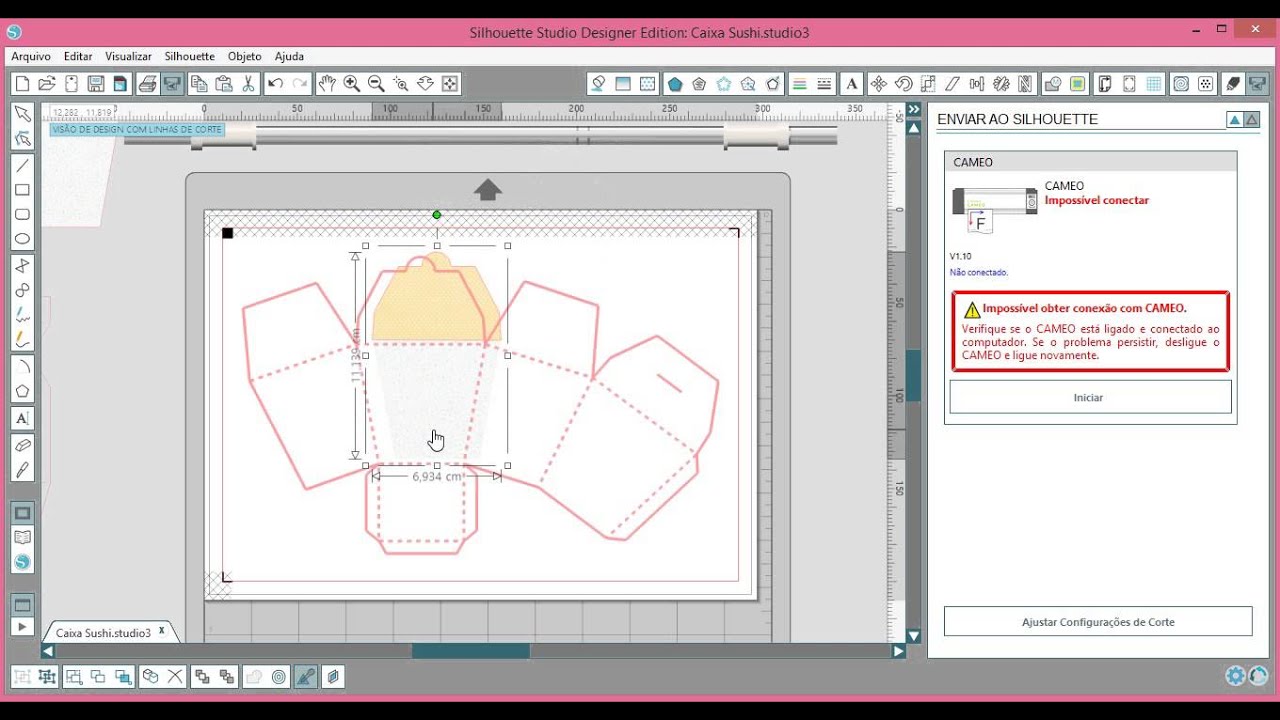The width and height of the screenshot is (1280, 720).
Task: Open the Editar menu
Action: click(78, 57)
